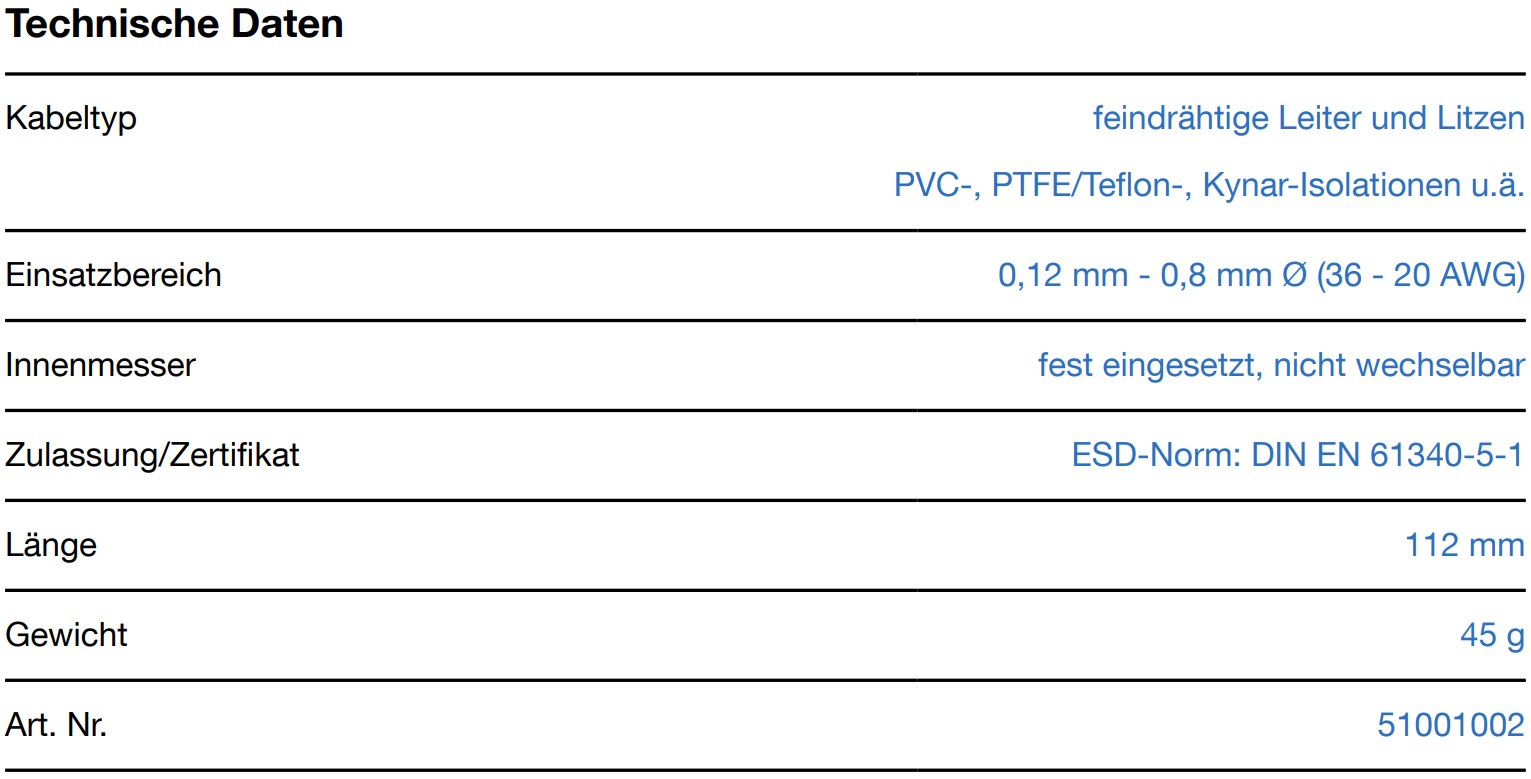Click the article number 51001002
Image resolution: width=1531 pixels, height=779 pixels.
tap(1451, 725)
